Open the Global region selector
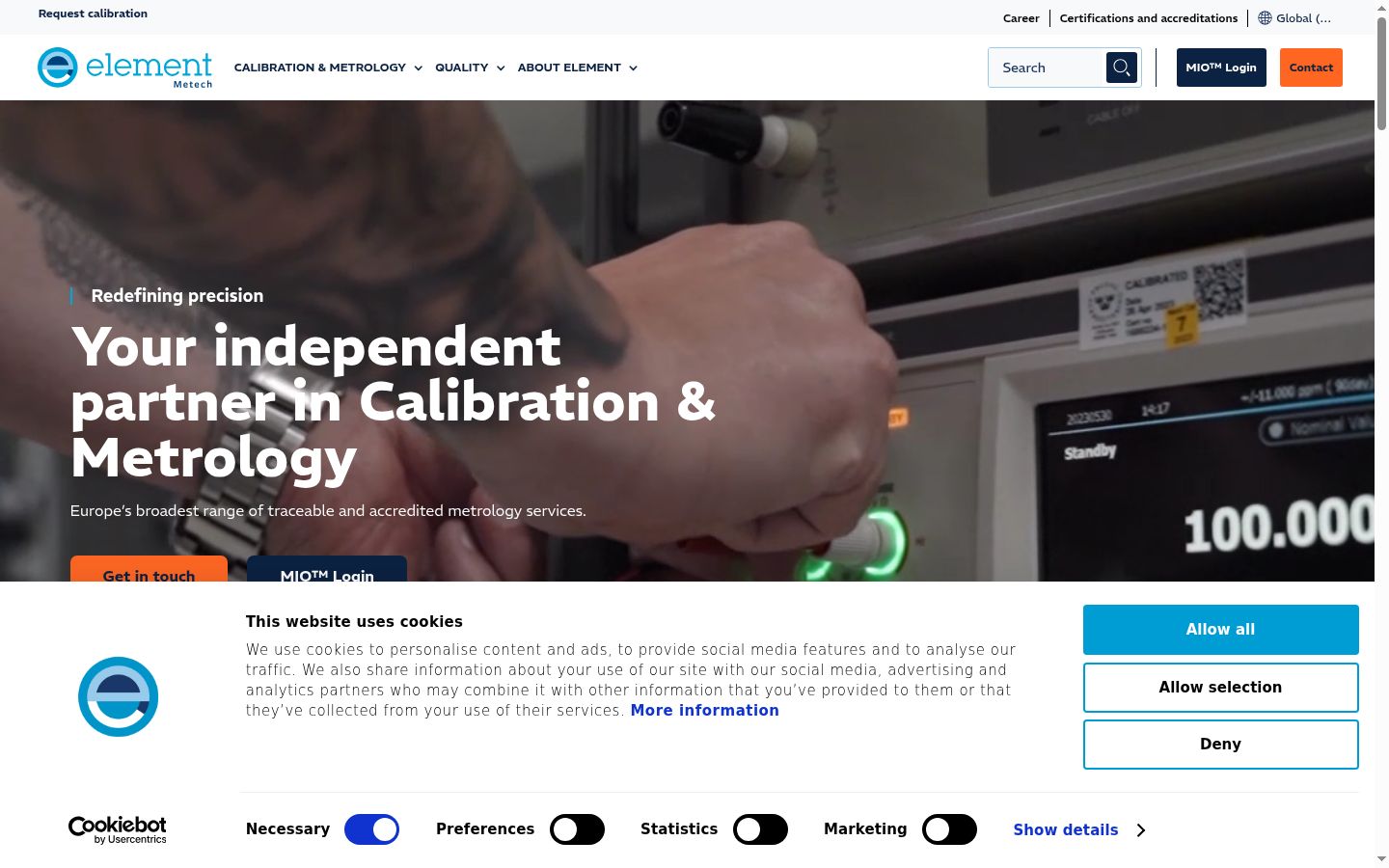The width and height of the screenshot is (1389, 868). coord(1294,17)
